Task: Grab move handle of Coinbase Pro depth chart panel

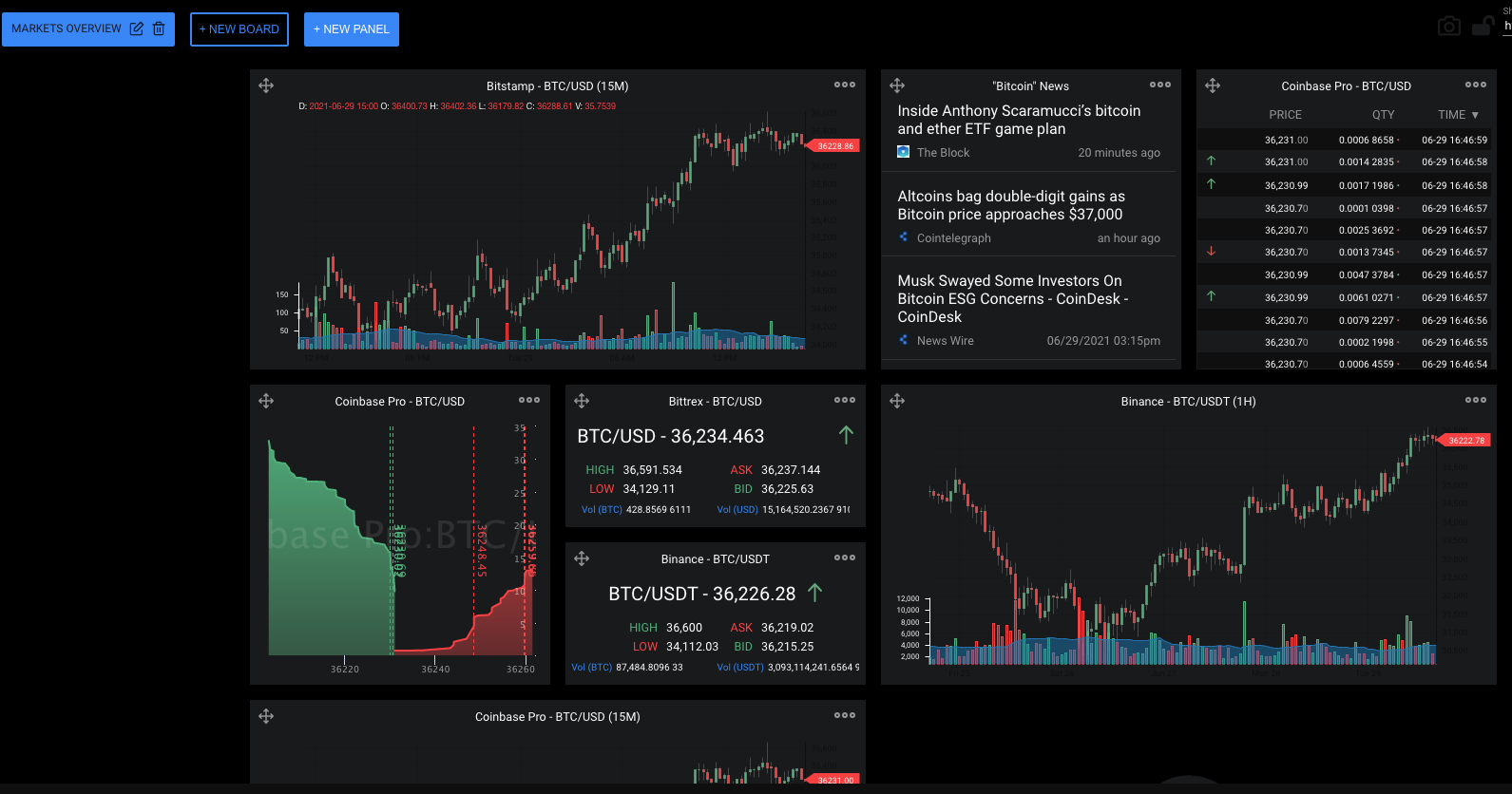Action: [x=266, y=401]
